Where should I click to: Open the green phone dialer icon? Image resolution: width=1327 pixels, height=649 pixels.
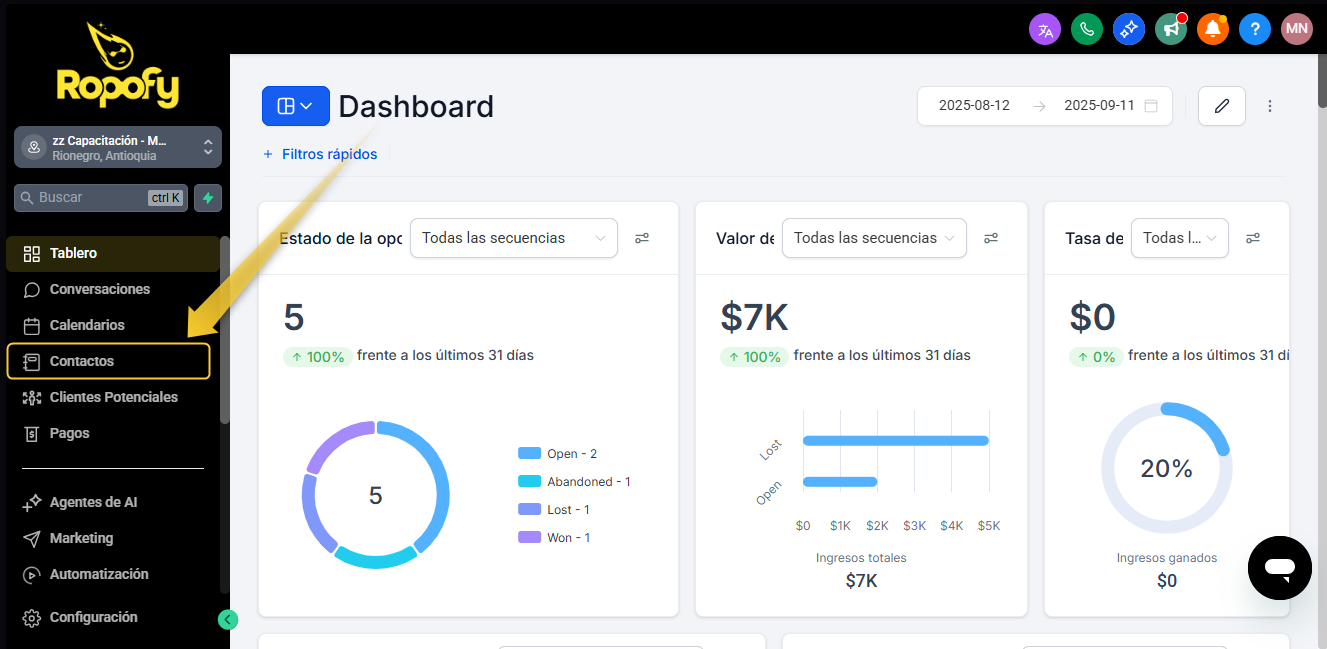tap(1087, 29)
